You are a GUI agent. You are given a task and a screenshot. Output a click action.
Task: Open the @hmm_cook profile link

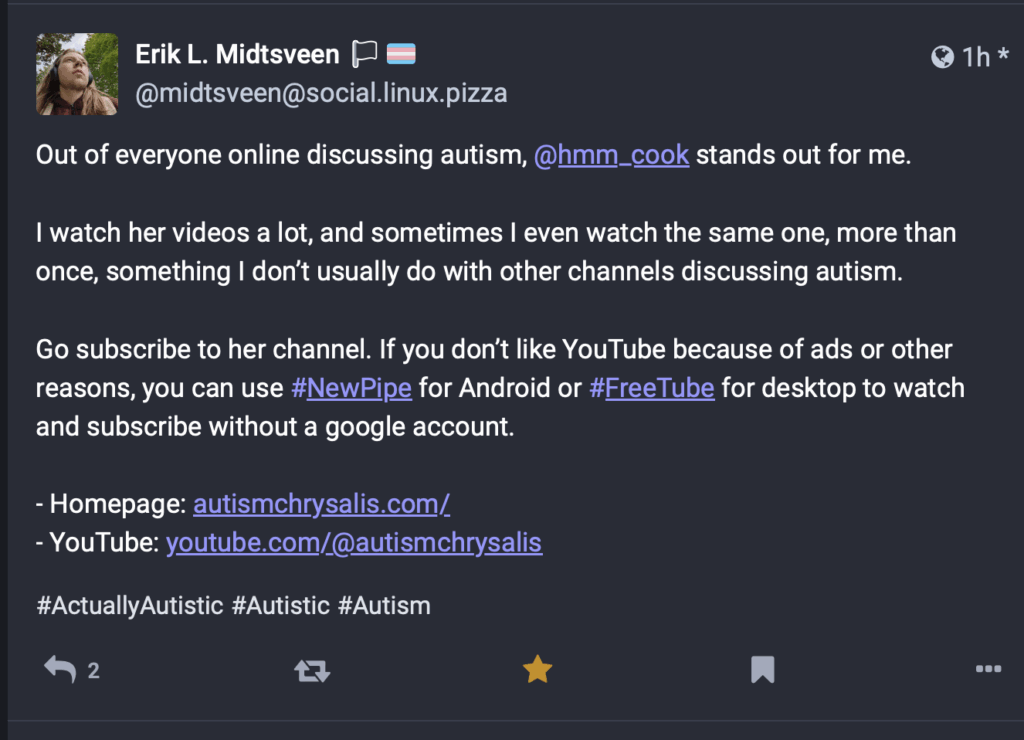(x=613, y=155)
